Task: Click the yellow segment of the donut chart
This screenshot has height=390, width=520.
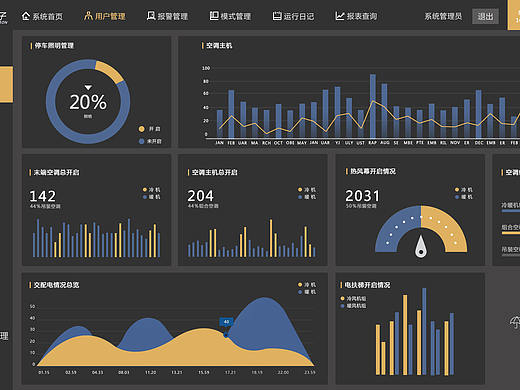Action: click(x=110, y=71)
